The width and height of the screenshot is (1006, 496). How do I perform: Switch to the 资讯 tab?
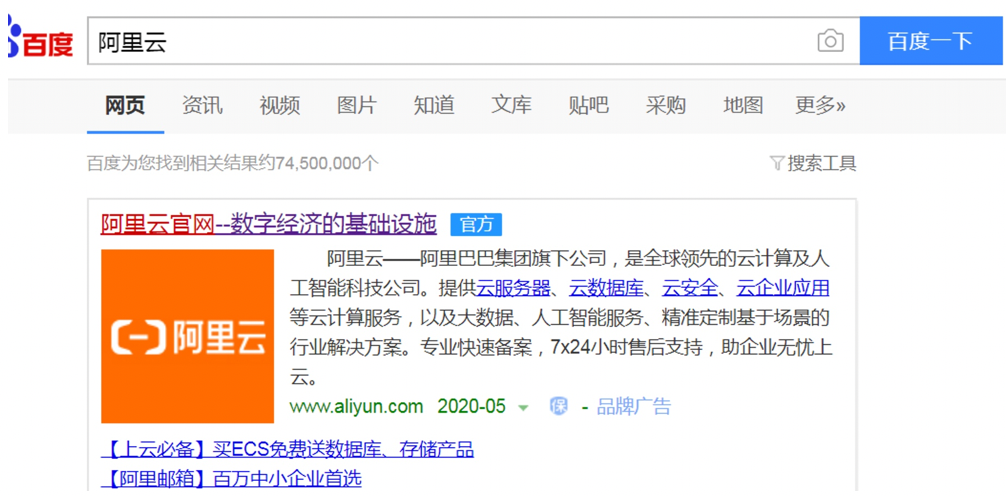coord(202,105)
